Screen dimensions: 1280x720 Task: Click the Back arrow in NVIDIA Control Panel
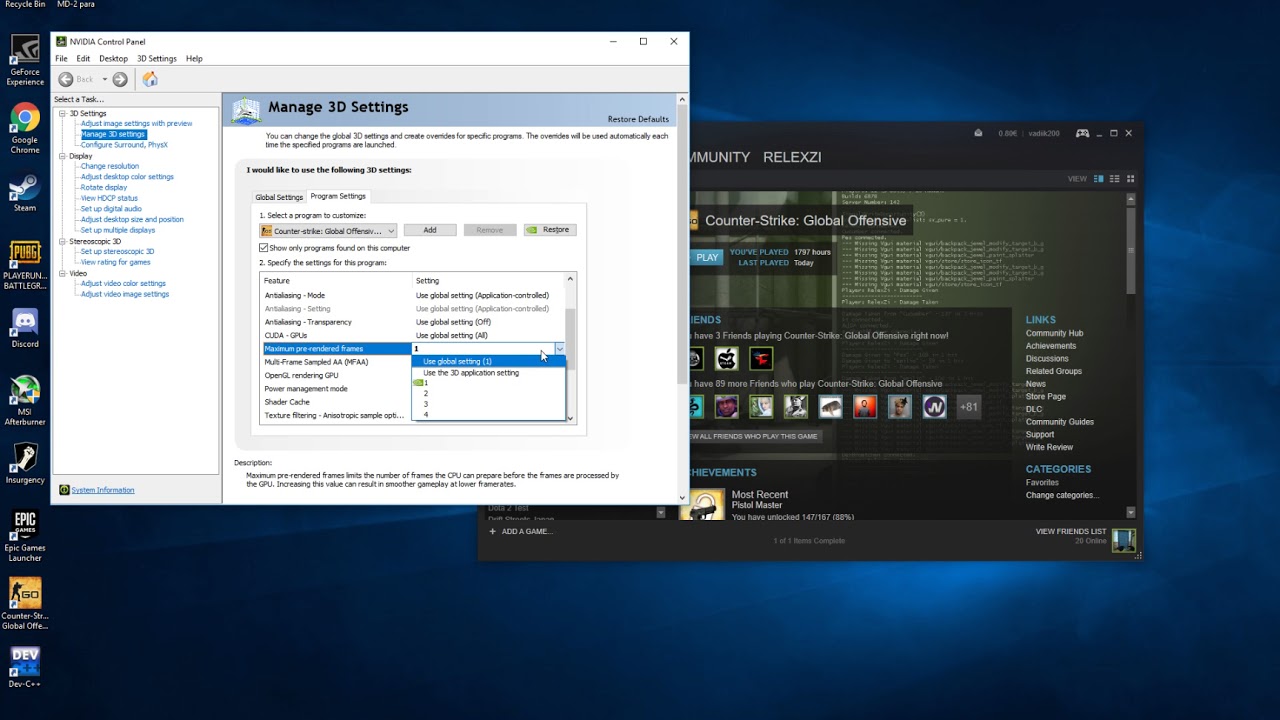coord(66,79)
